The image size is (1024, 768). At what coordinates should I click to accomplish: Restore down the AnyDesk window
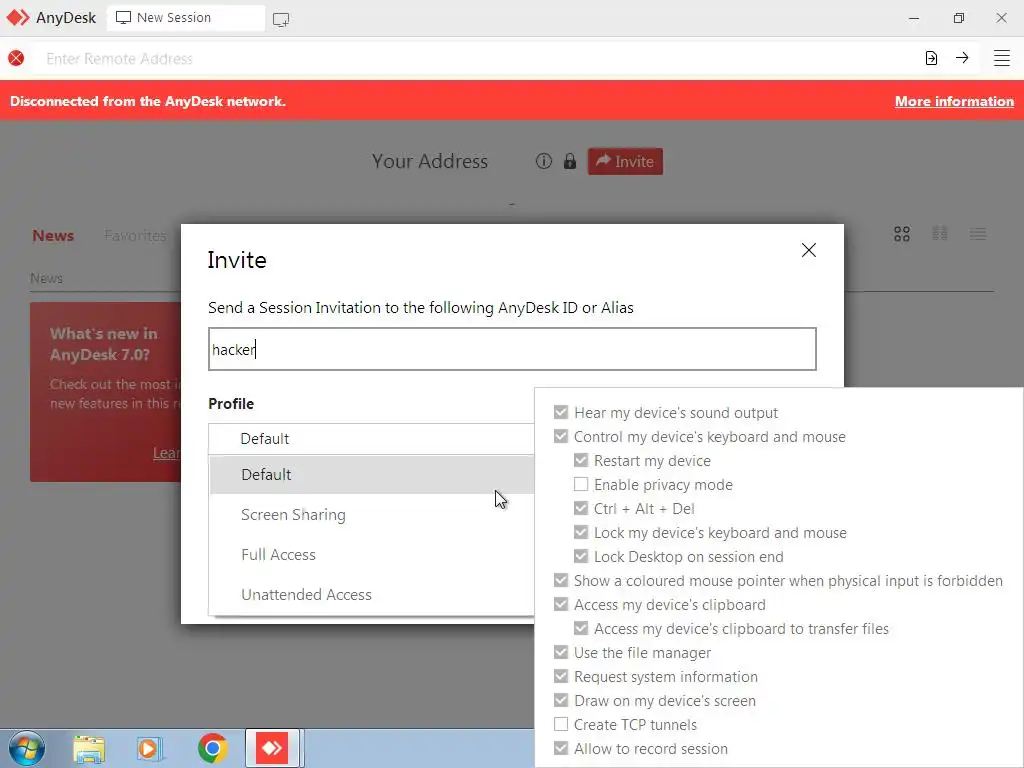[x=958, y=18]
